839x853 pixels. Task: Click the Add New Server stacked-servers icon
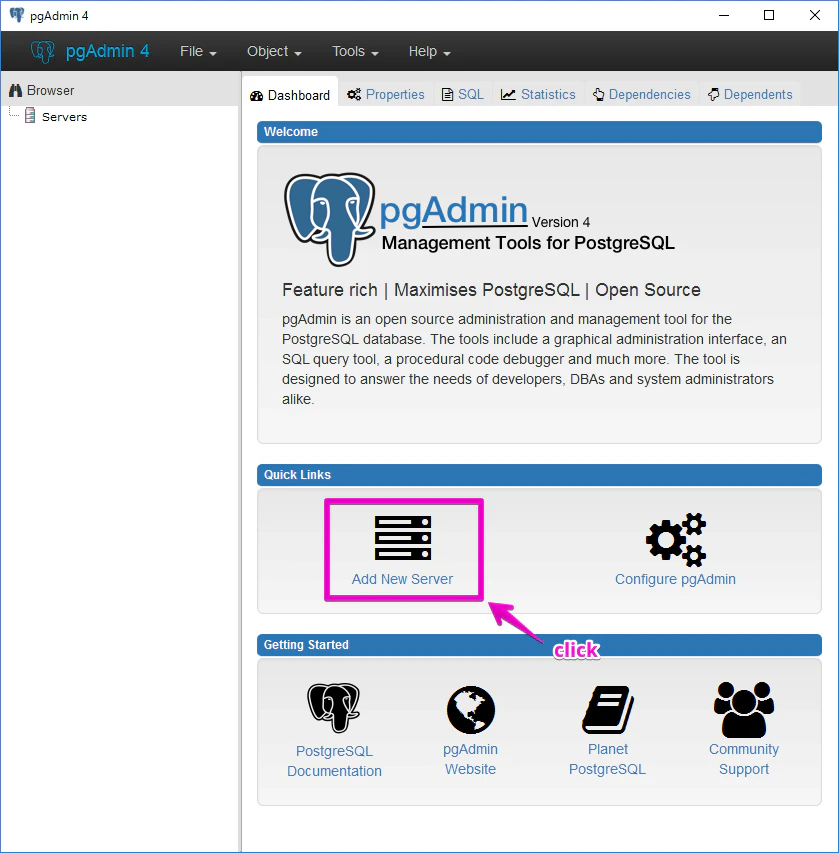[403, 537]
